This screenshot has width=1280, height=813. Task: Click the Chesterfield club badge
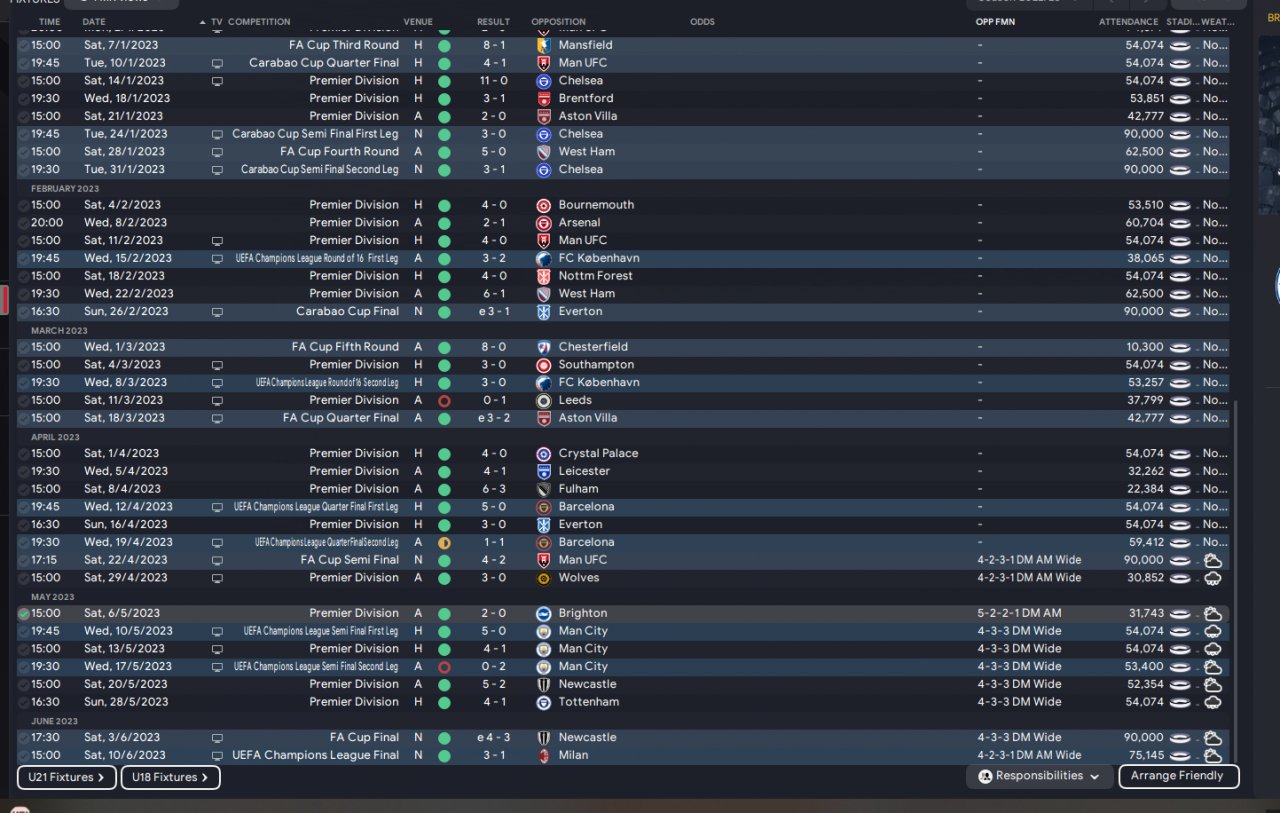pyautogui.click(x=544, y=347)
